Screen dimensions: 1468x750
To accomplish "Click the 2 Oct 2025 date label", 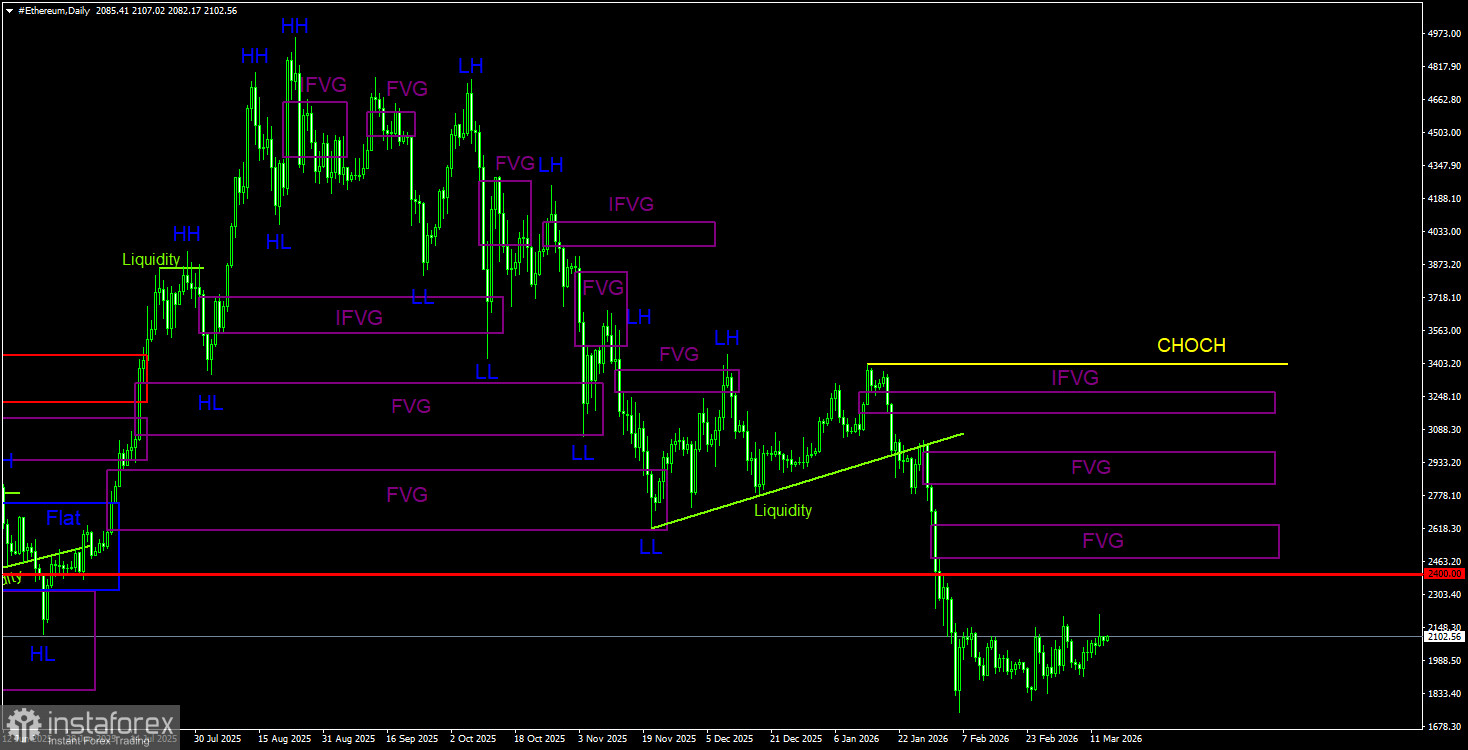I will tap(473, 739).
